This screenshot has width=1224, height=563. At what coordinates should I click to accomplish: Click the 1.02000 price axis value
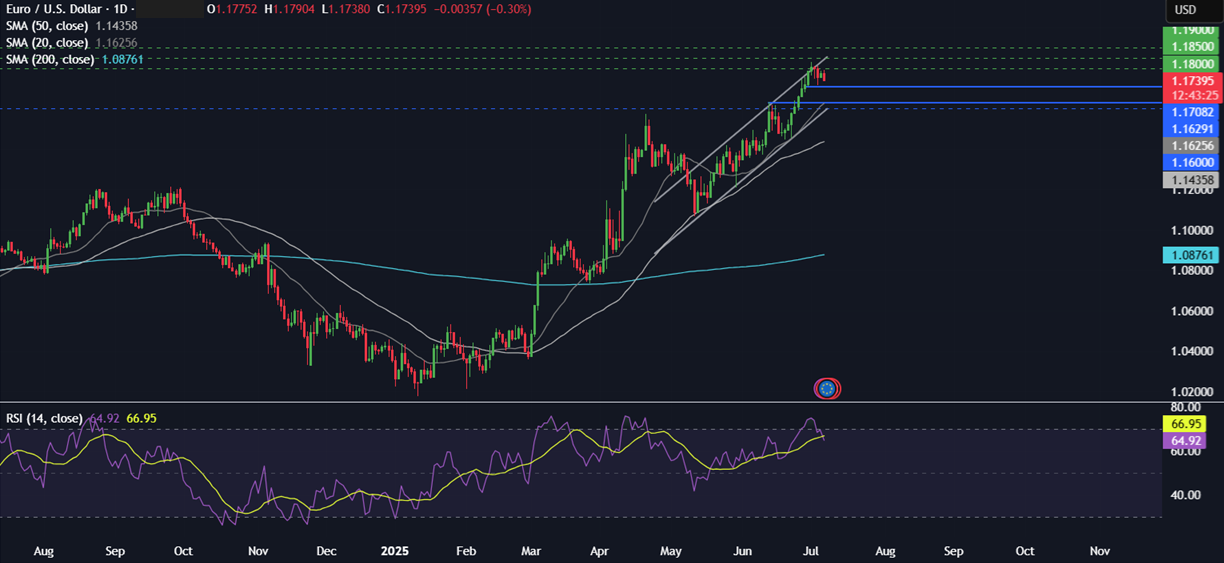[x=1194, y=391]
